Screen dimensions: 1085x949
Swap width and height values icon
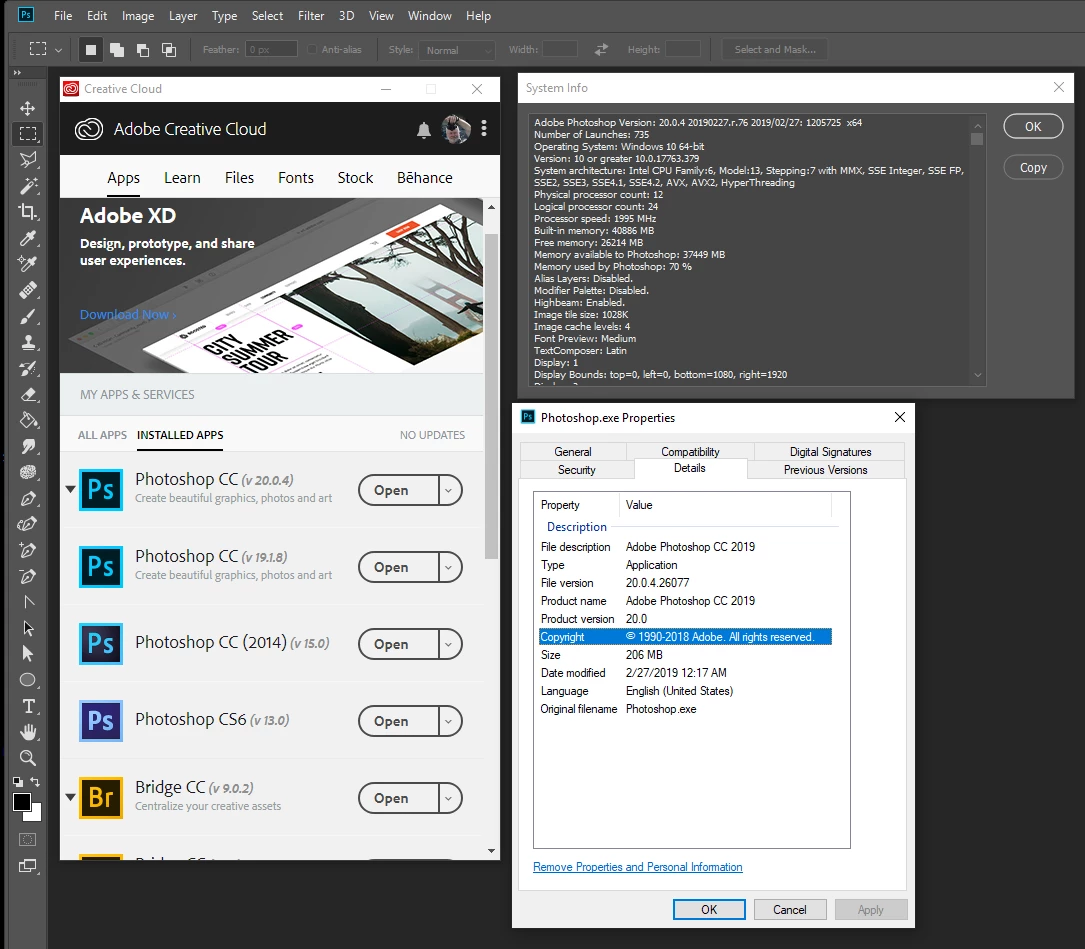click(x=601, y=49)
